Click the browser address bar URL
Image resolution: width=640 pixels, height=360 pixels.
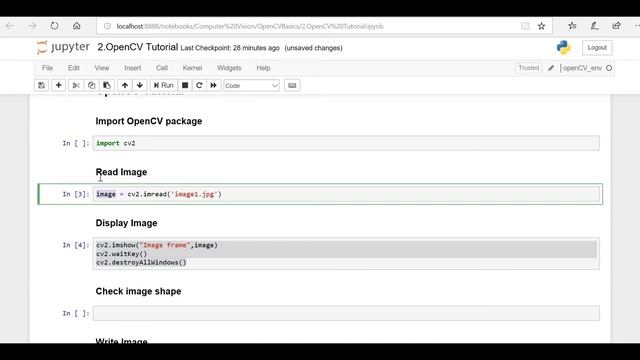250,26
